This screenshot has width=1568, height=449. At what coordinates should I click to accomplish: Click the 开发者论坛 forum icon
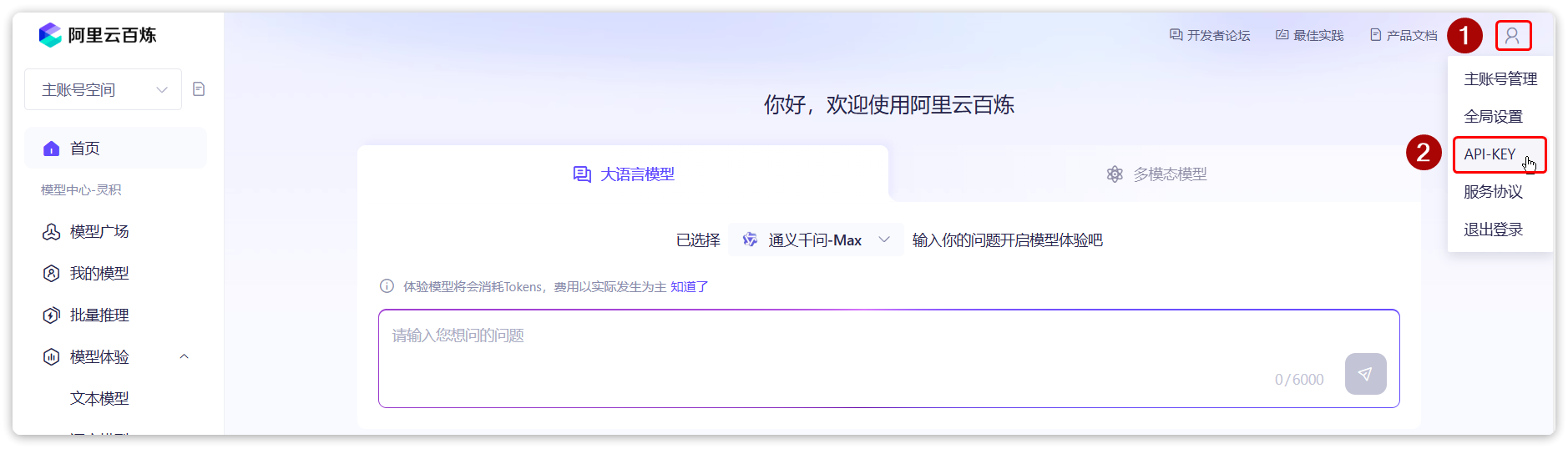[1176, 35]
